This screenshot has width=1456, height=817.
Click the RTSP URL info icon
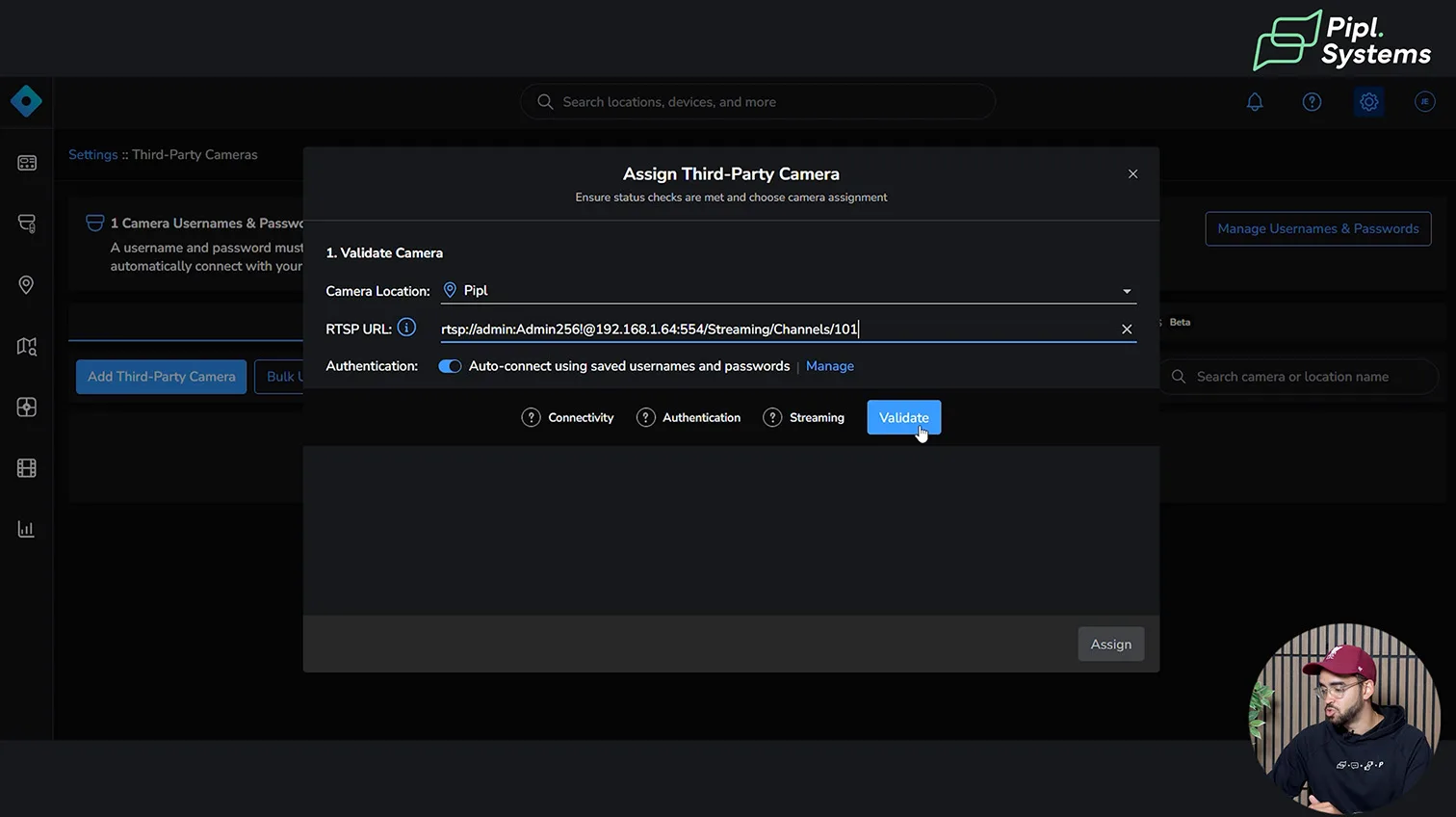click(x=406, y=328)
